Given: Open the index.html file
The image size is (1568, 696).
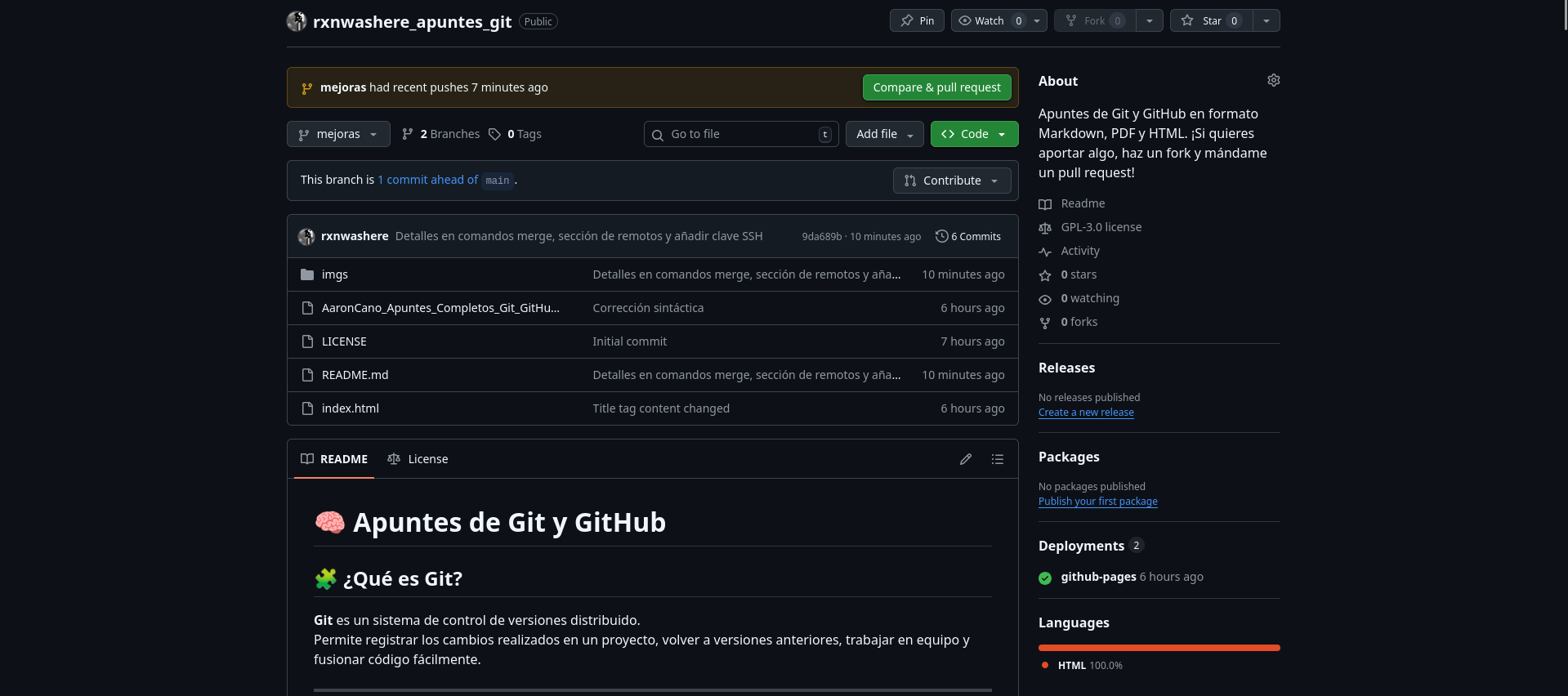Looking at the screenshot, I should [351, 408].
